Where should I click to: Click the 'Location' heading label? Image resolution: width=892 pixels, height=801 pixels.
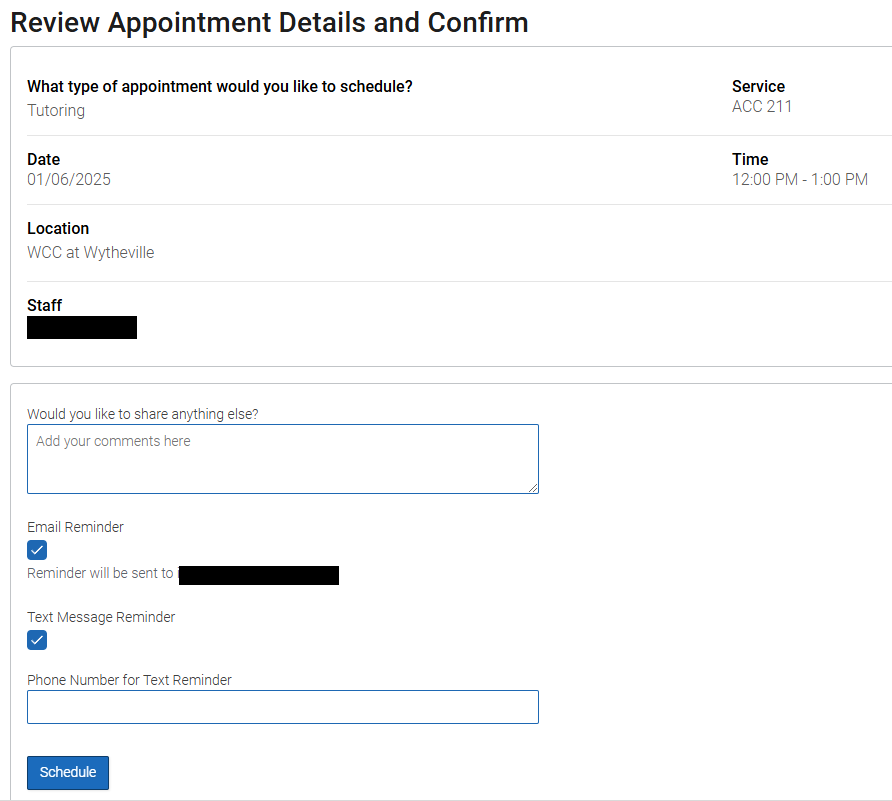click(58, 228)
